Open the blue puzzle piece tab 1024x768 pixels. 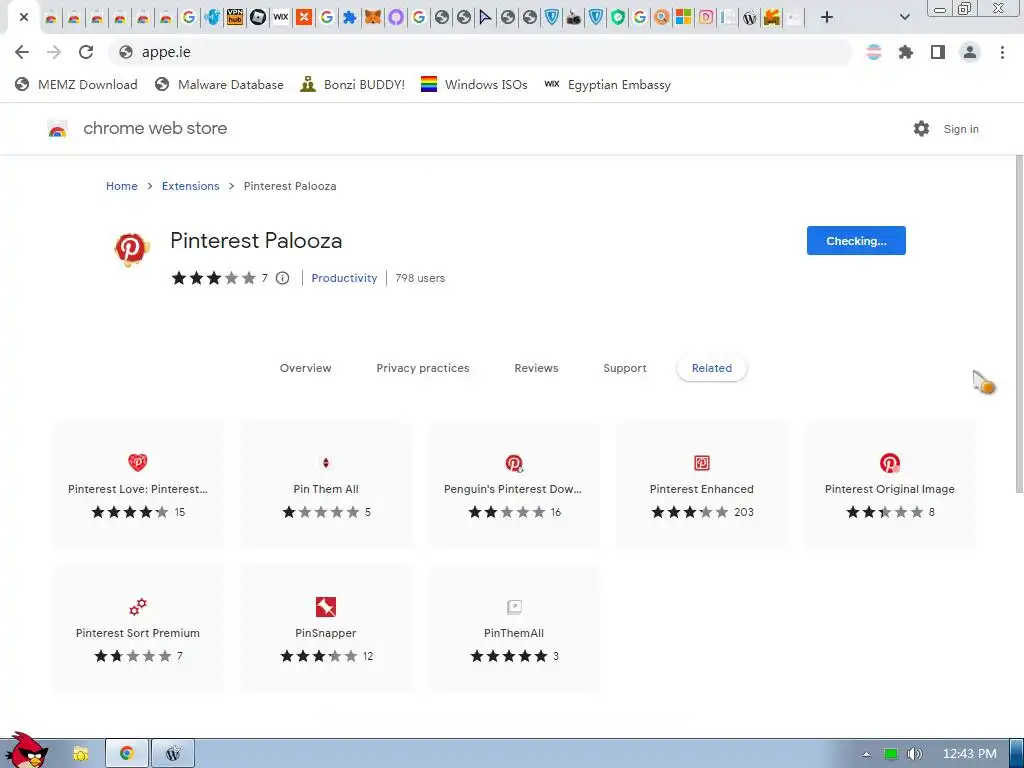pos(350,18)
